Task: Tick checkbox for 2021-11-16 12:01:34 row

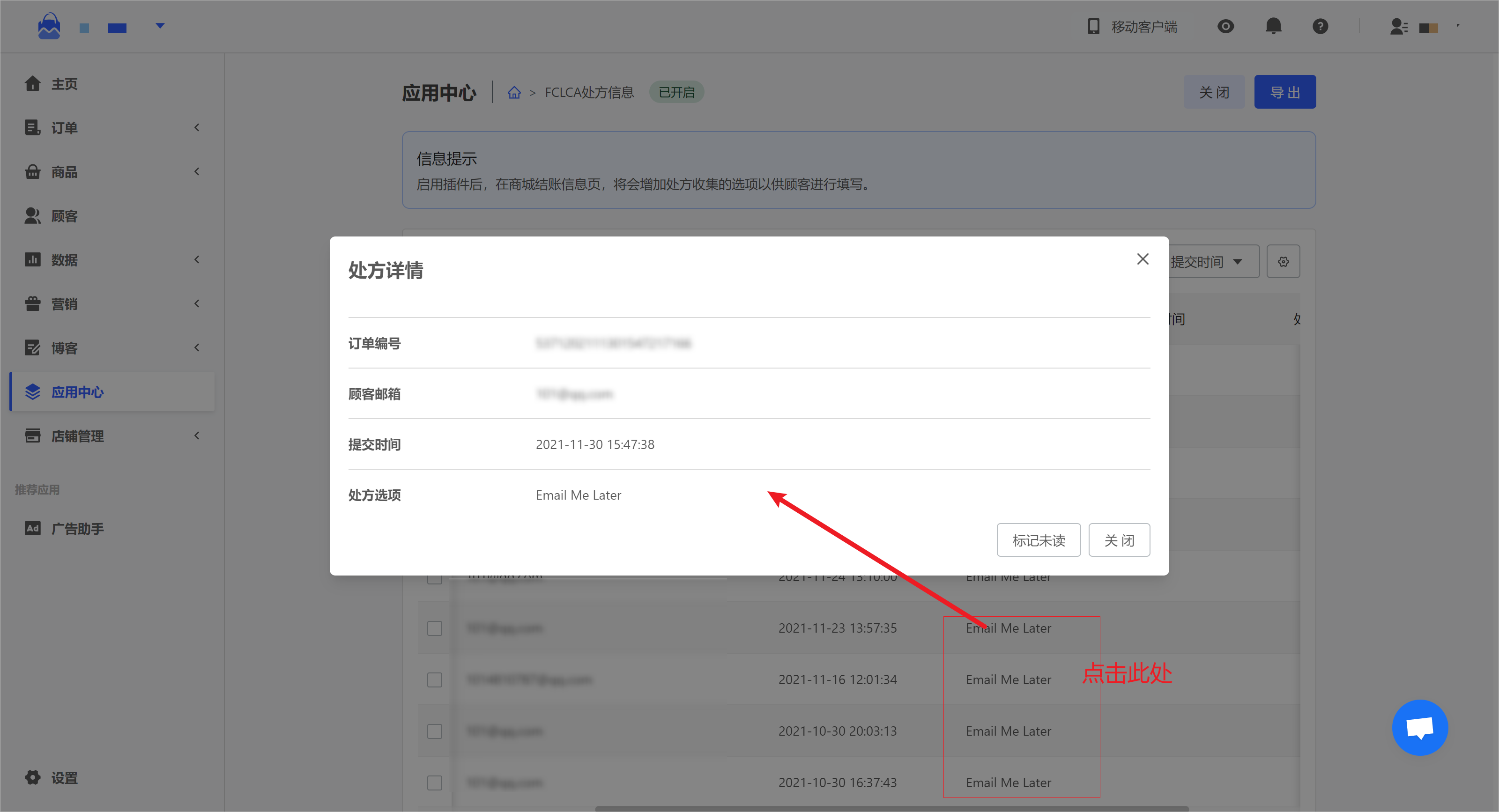Action: coord(435,679)
